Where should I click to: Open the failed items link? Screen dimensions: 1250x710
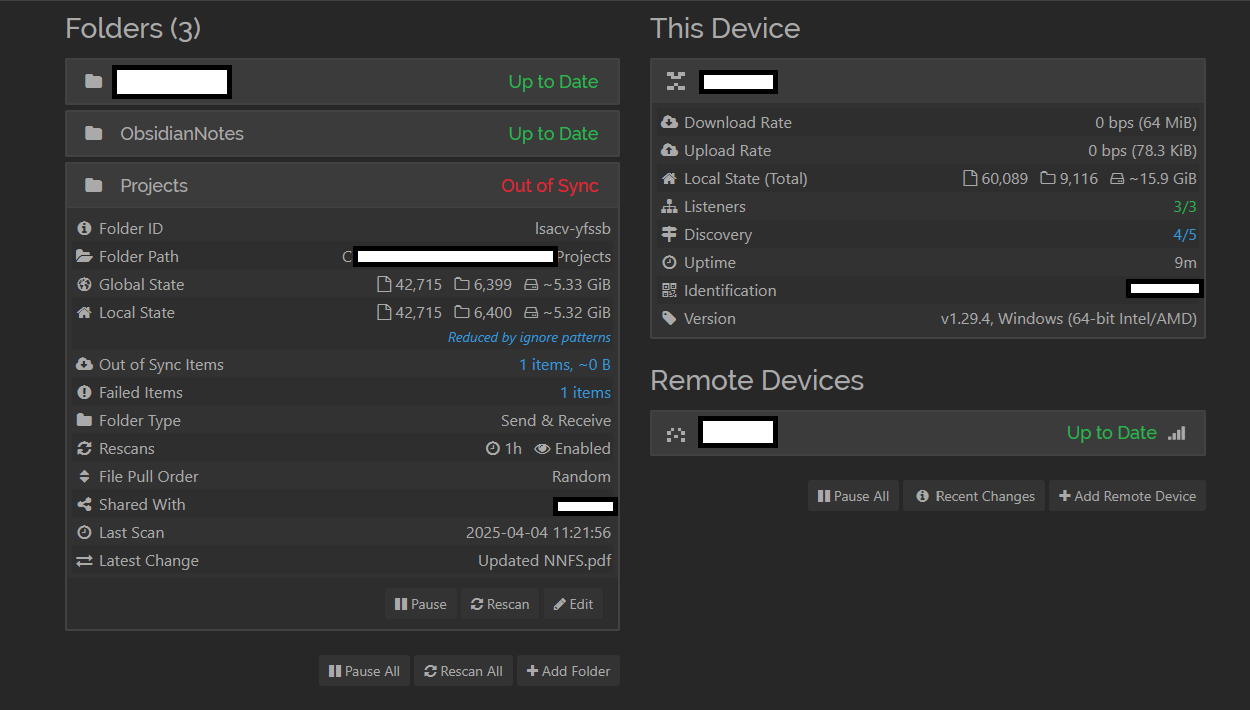585,393
